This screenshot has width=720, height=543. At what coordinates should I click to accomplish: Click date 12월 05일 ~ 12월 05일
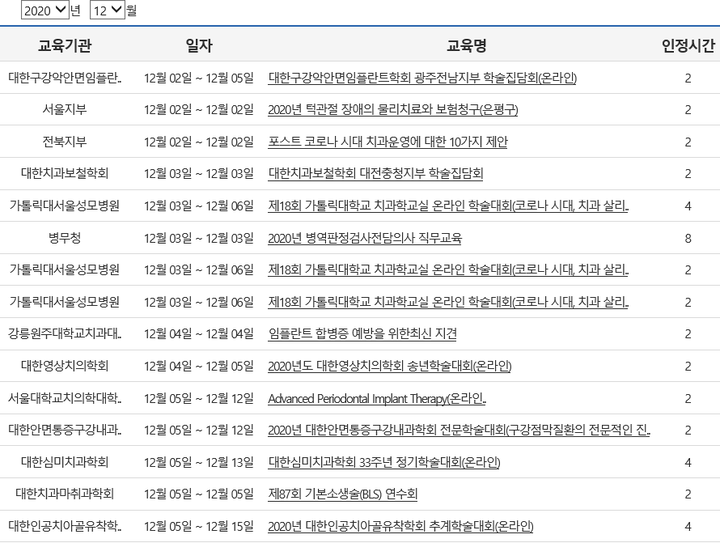[199, 494]
